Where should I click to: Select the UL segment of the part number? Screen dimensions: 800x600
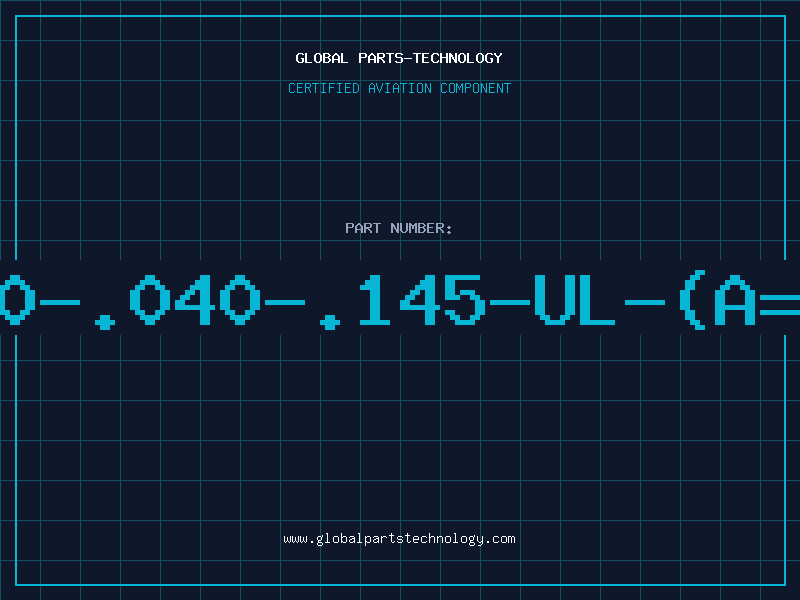pos(574,299)
